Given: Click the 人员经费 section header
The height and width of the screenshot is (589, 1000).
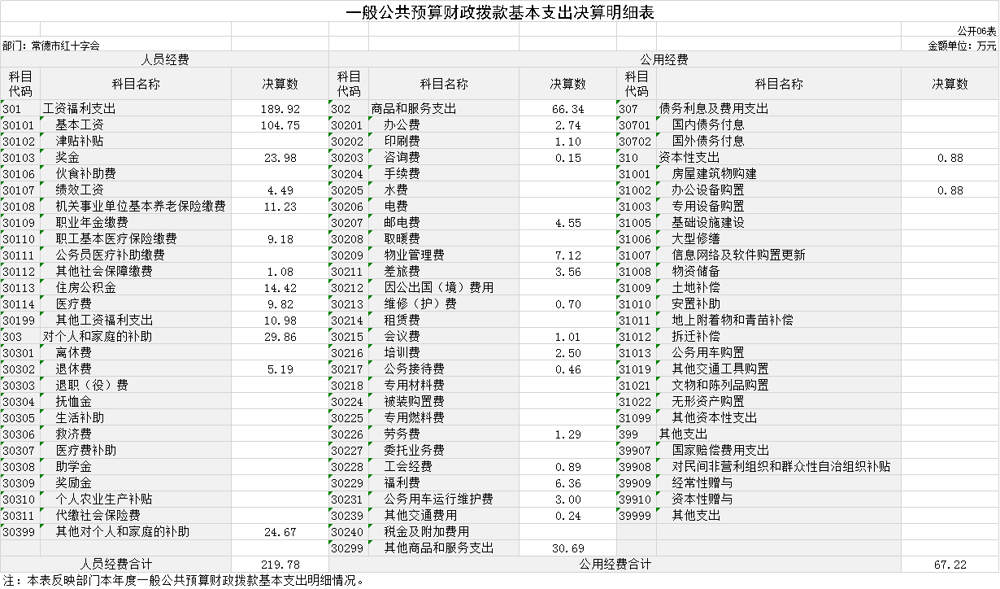Looking at the screenshot, I should click(x=166, y=59).
